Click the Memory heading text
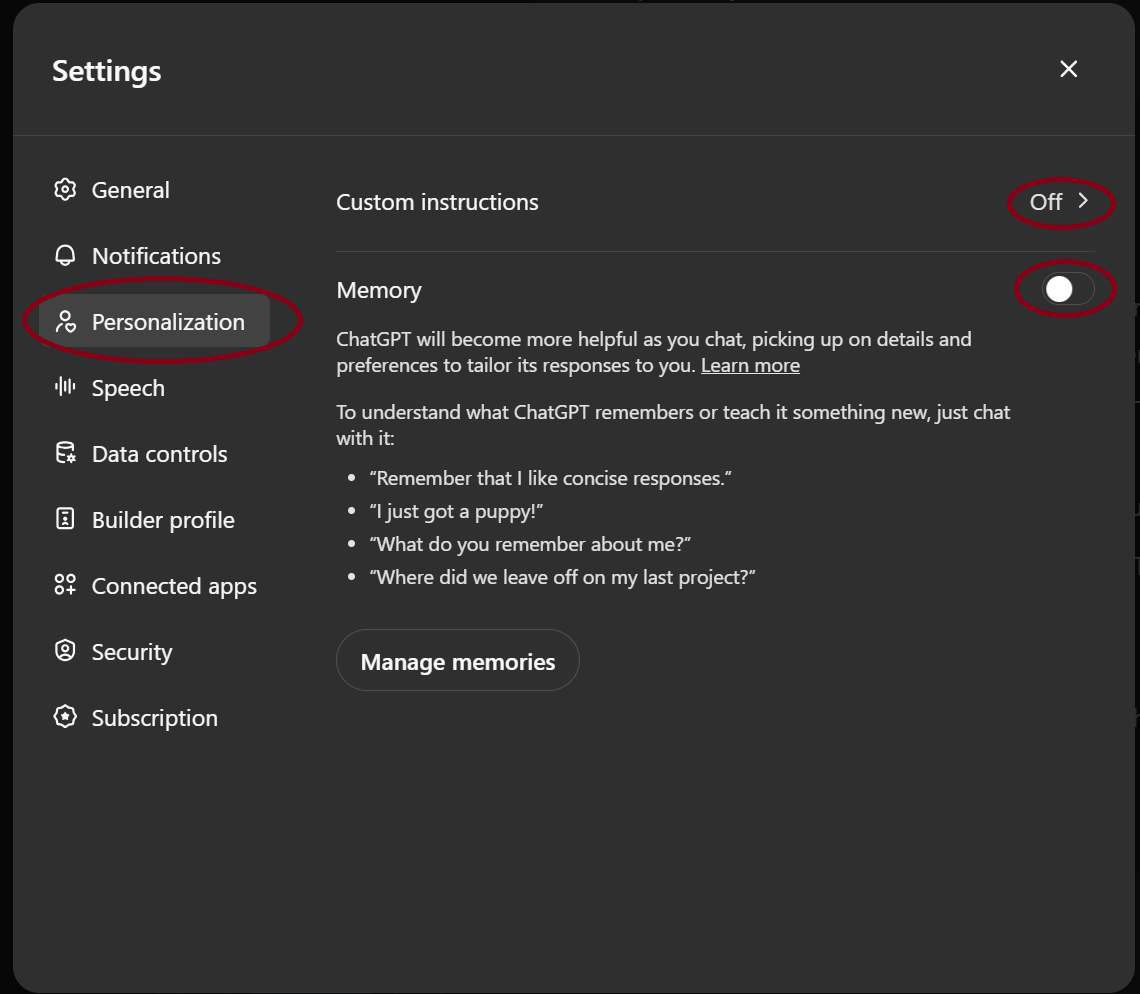 (379, 290)
